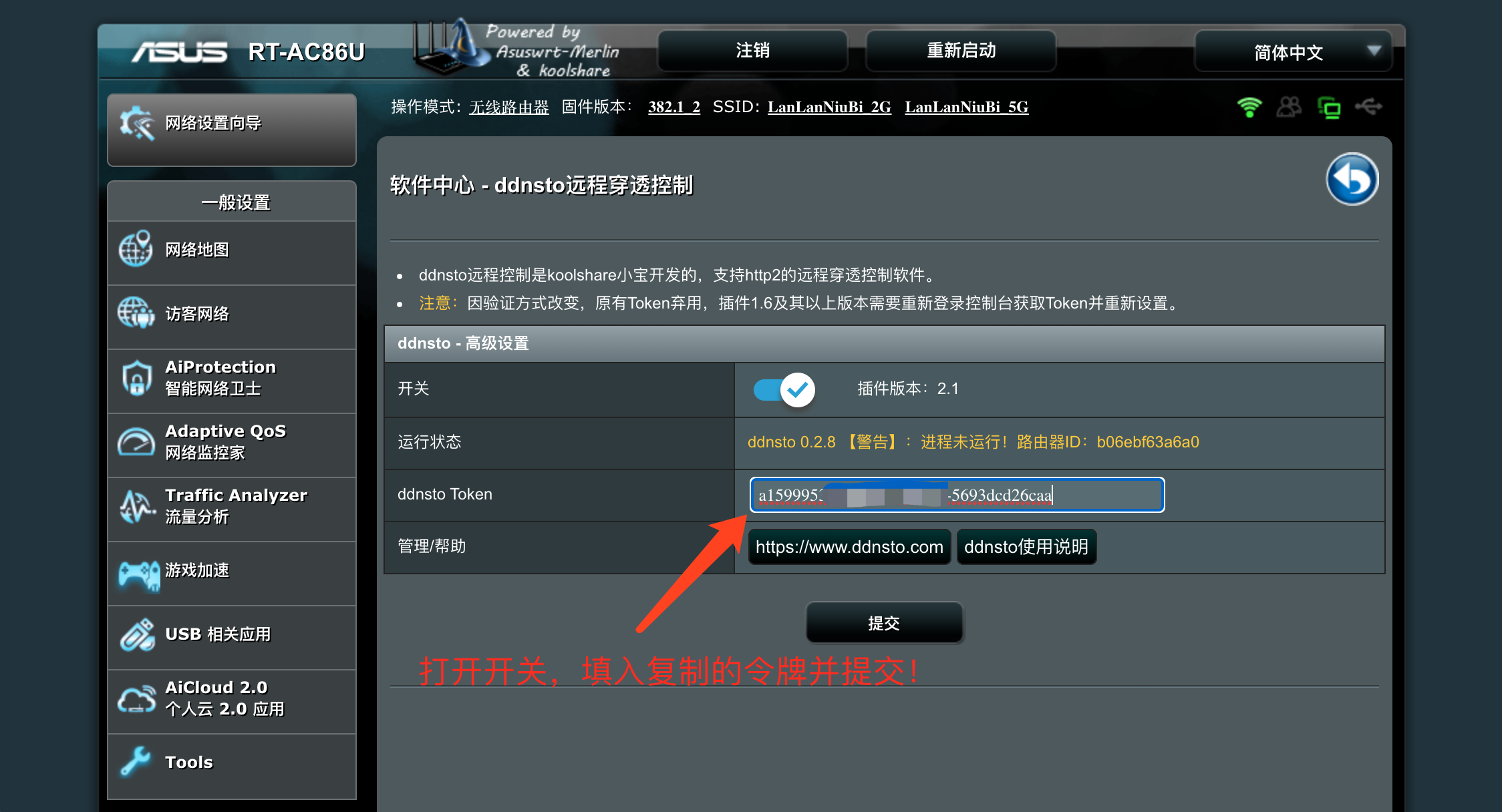
Task: Open Tools in the sidebar
Action: [232, 766]
